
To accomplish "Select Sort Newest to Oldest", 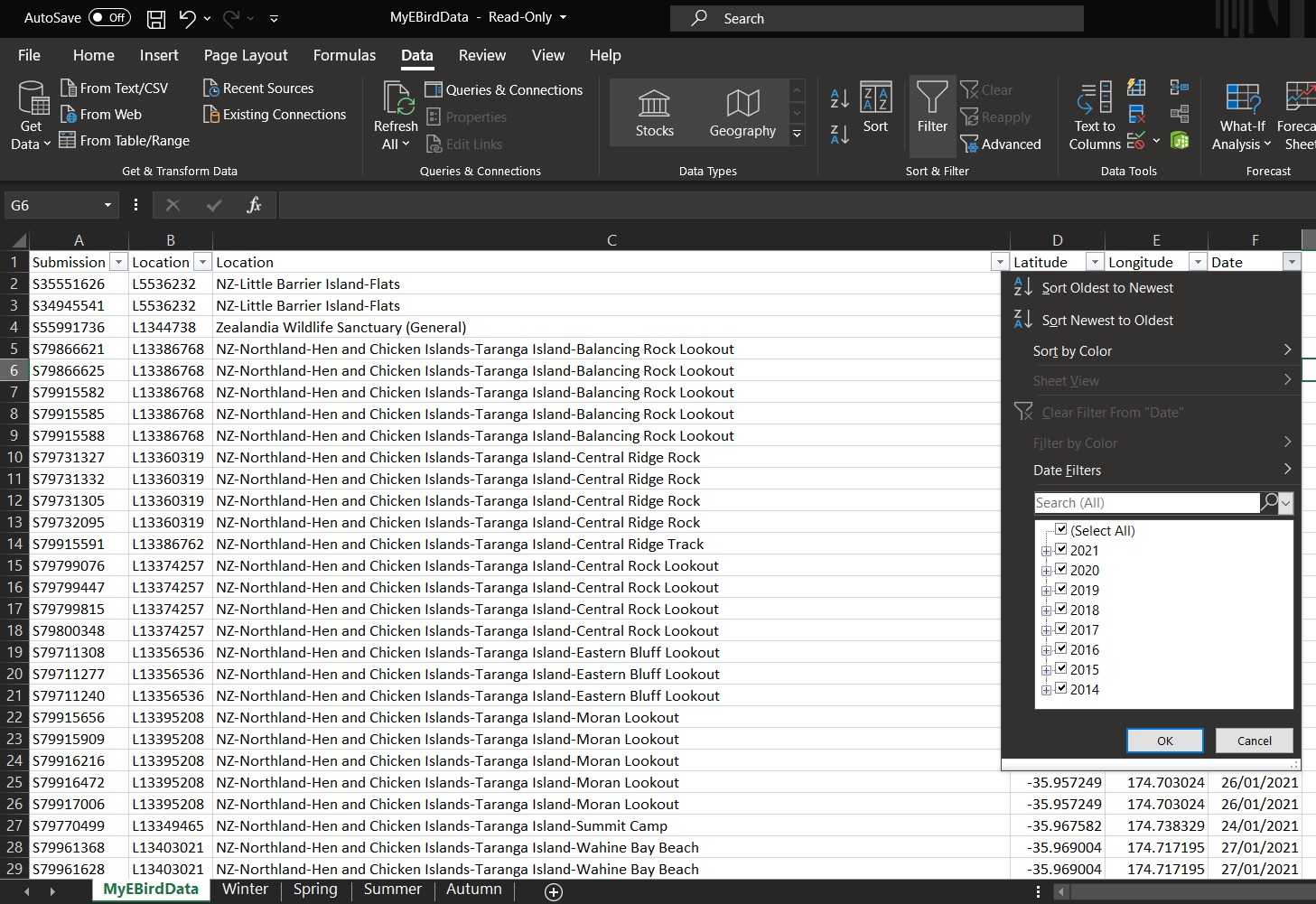I will coord(1107,321).
